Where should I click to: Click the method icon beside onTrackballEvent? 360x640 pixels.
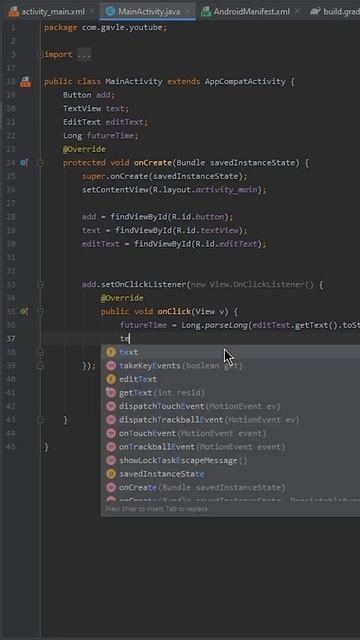(x=111, y=447)
